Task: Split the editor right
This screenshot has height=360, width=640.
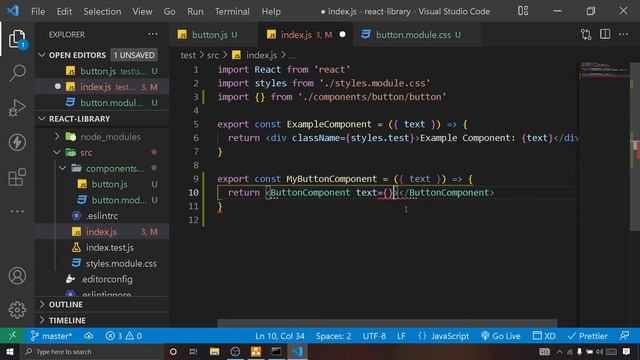Action: coord(605,34)
